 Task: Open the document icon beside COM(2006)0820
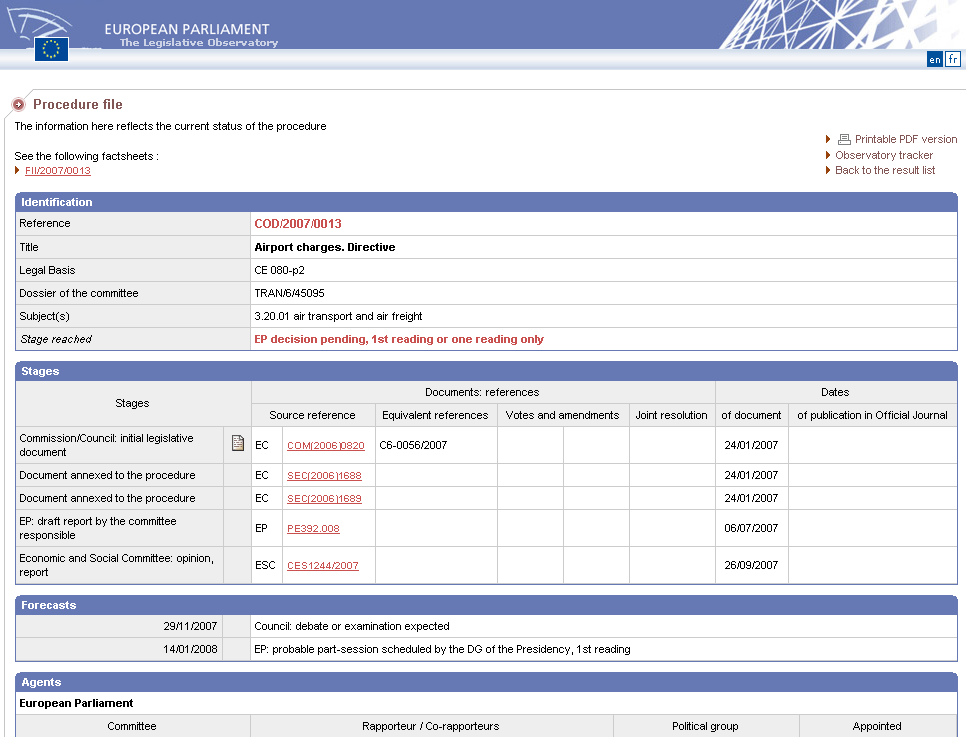point(237,442)
